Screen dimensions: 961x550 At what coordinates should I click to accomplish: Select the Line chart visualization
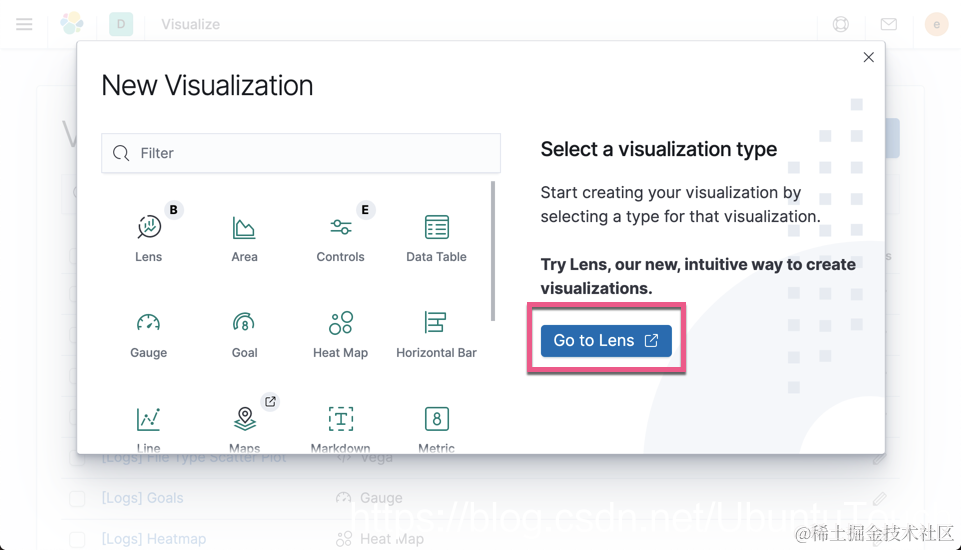point(148,428)
